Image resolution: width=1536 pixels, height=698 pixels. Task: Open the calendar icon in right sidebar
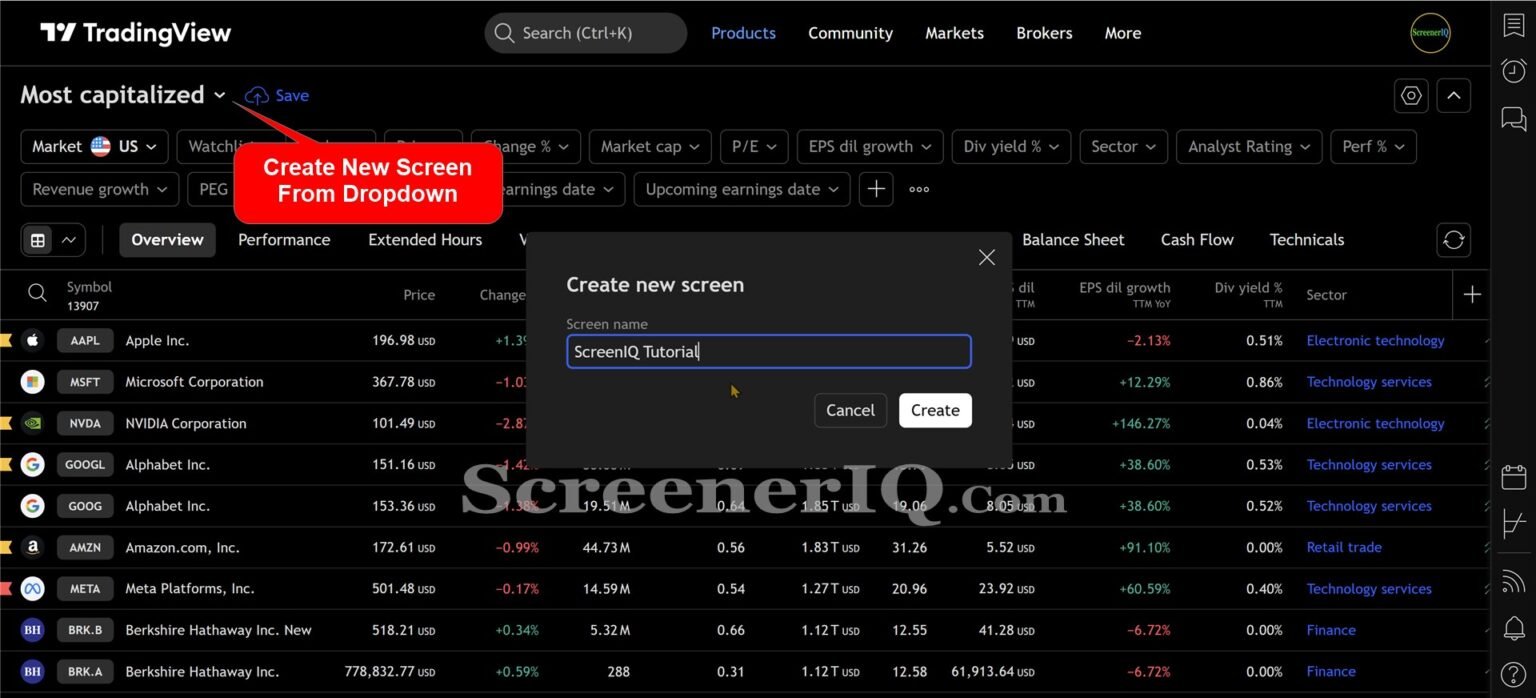[1514, 477]
